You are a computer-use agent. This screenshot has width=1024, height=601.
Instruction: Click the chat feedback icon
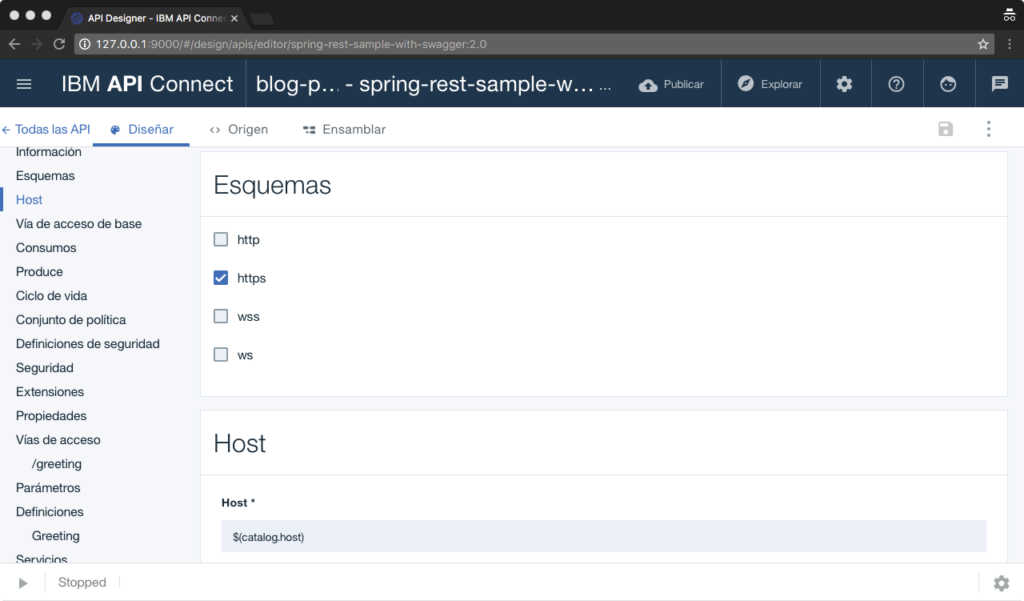(x=999, y=84)
